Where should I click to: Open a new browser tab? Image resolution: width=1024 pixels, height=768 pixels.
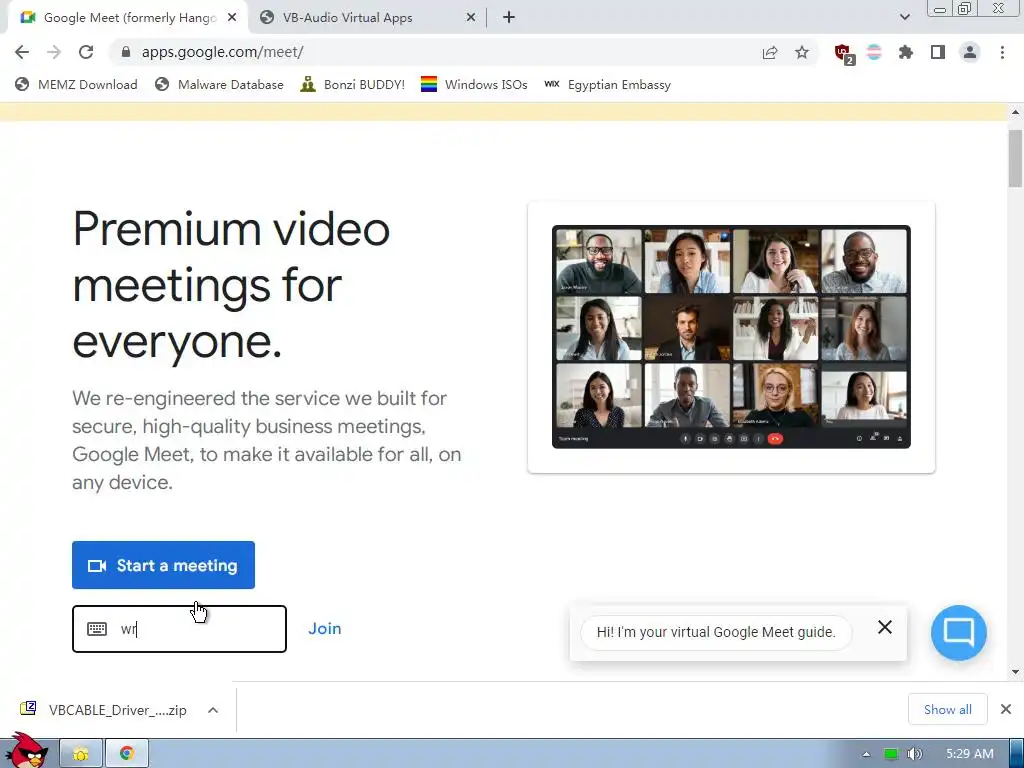coord(509,18)
